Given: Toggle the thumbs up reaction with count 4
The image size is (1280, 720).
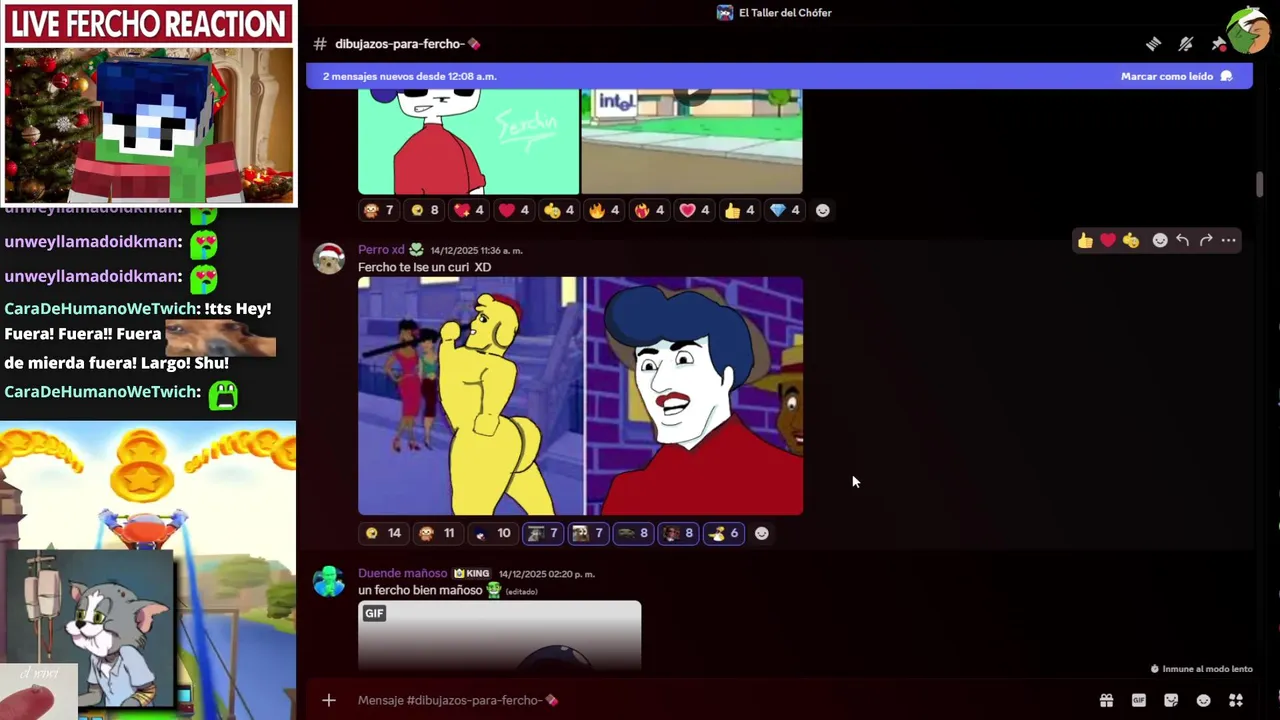Looking at the screenshot, I should (x=740, y=210).
